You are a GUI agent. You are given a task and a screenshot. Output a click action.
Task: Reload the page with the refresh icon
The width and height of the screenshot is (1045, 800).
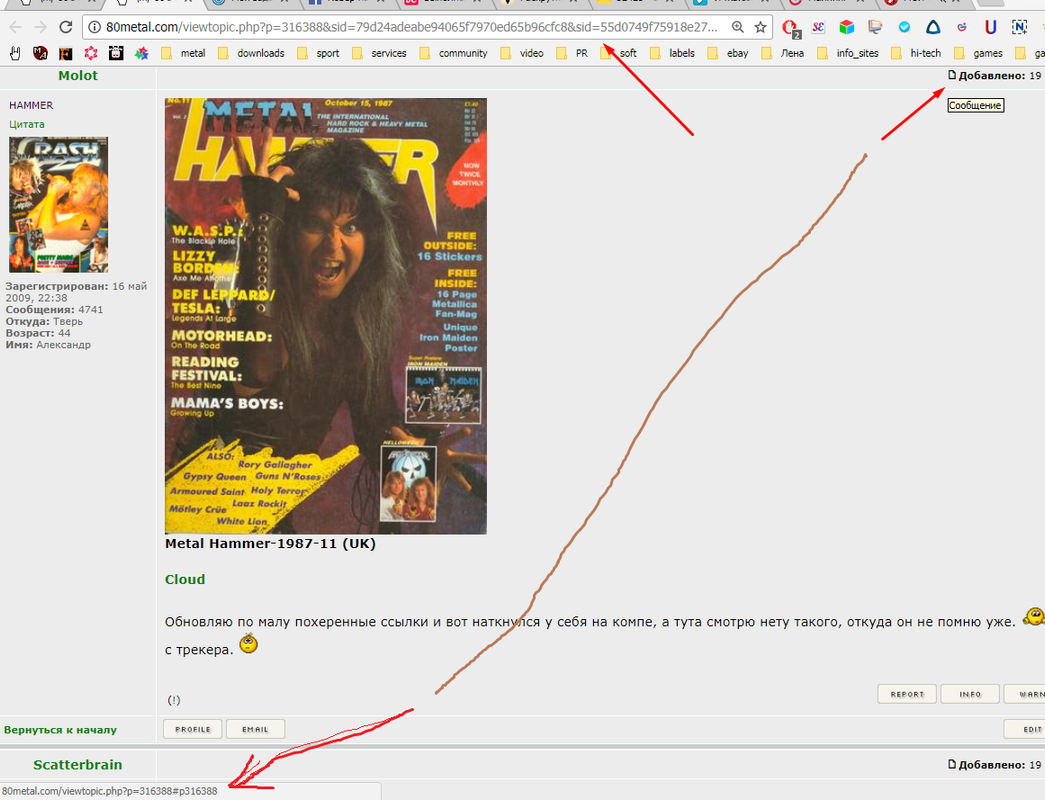click(x=65, y=27)
